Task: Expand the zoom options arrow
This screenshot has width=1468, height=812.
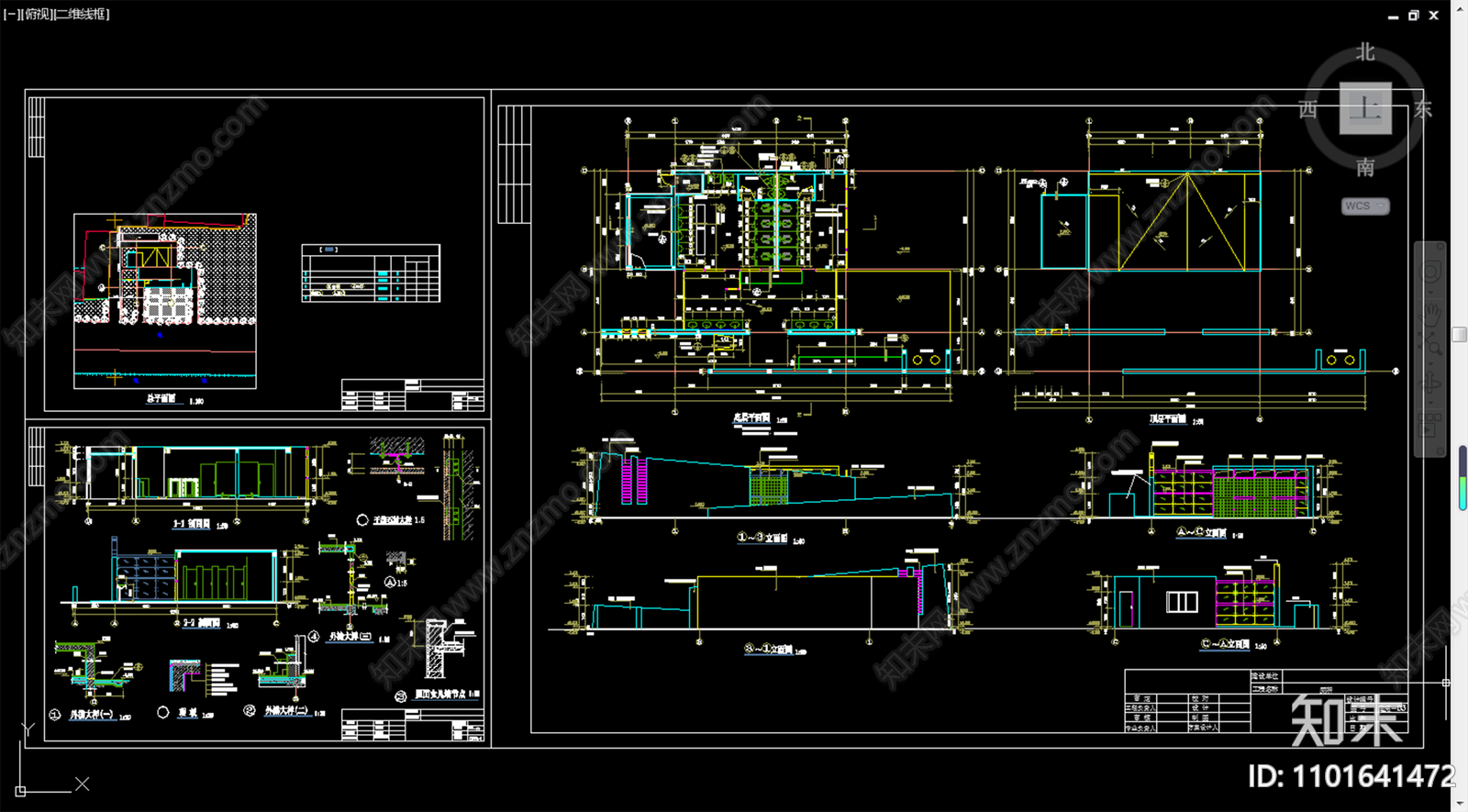Action: (1430, 363)
